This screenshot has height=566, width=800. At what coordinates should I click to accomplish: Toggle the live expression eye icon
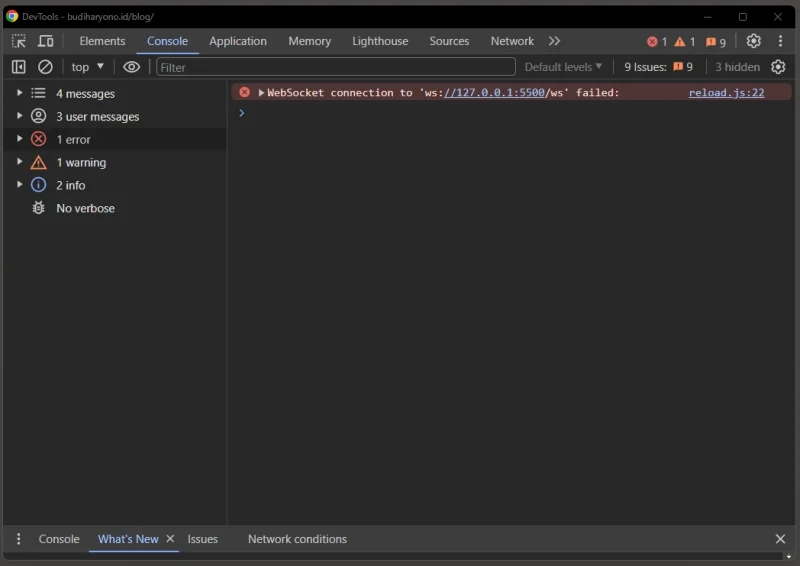click(x=132, y=67)
